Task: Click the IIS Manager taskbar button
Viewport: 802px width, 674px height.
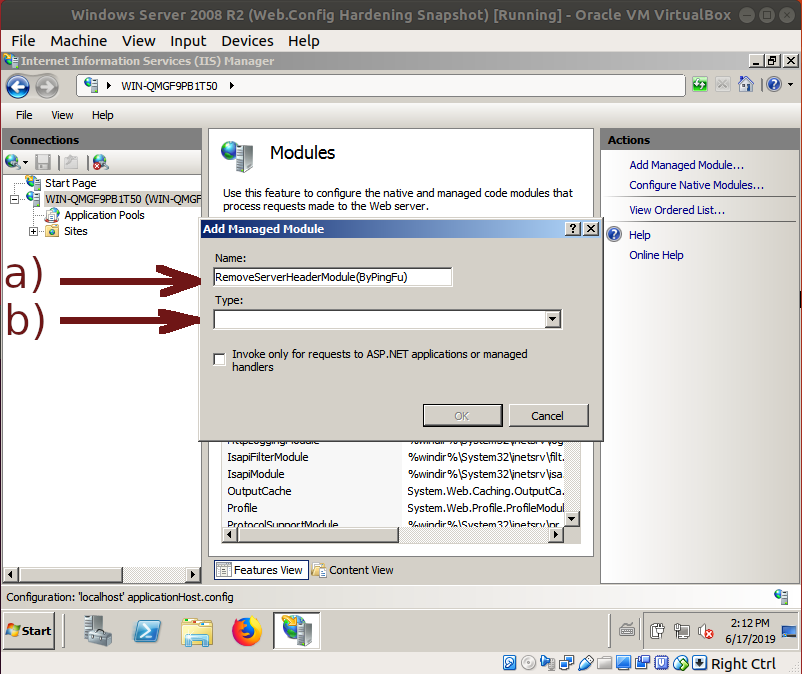Action: point(297,631)
